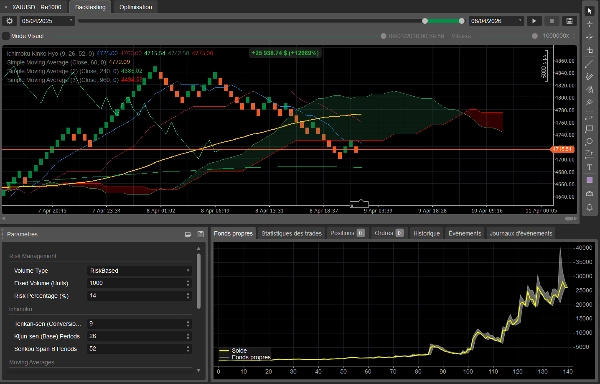Viewport: 600px width, 384px height.
Task: Click the Senkou Span B stepper arrows
Action: click(x=188, y=349)
